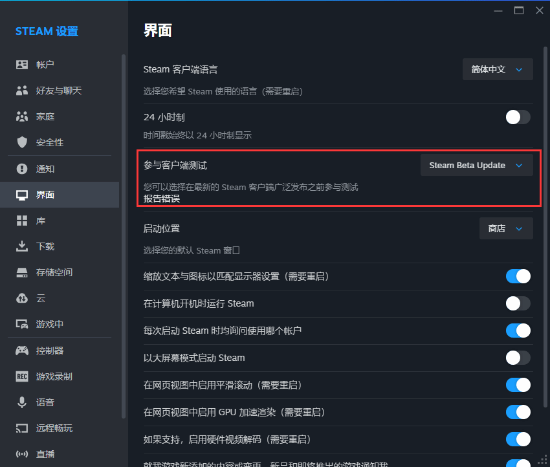
Task: Turn on 以大屏幕模式启动 Steam toggle
Action: click(518, 358)
